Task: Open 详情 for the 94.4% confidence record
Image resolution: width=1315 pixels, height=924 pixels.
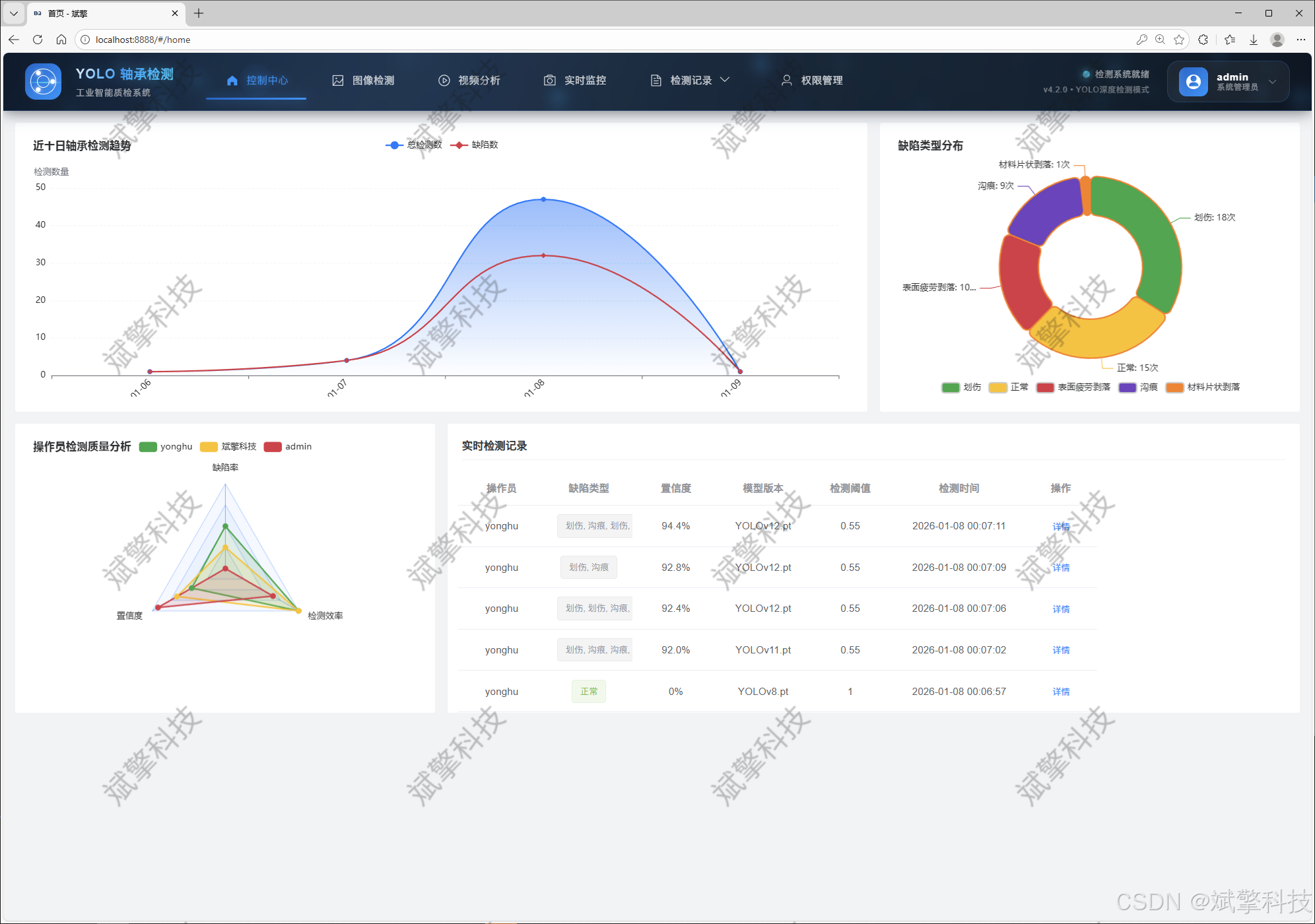Action: point(1060,527)
